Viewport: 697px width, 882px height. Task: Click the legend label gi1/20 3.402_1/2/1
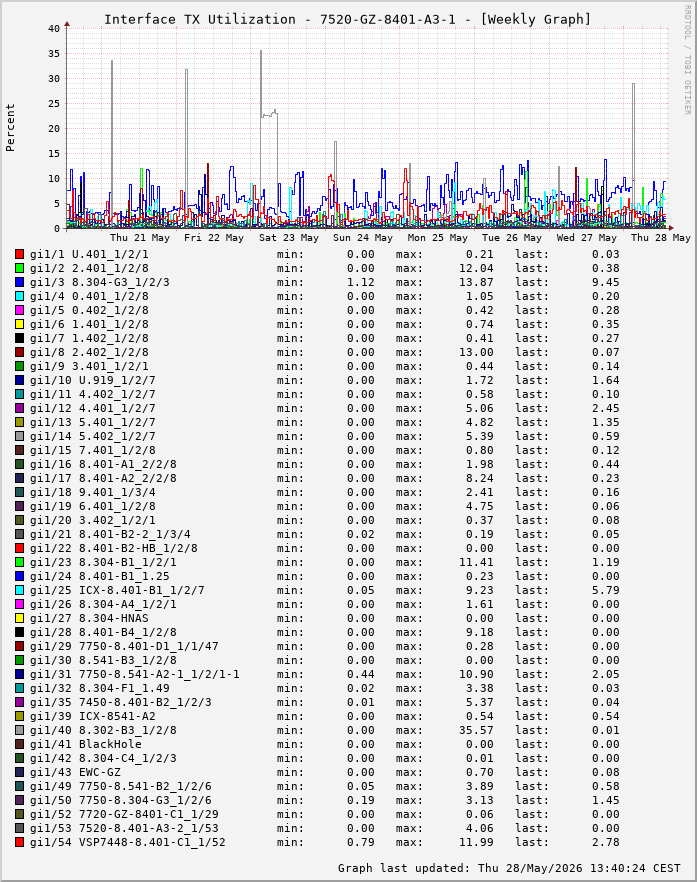click(x=92, y=520)
